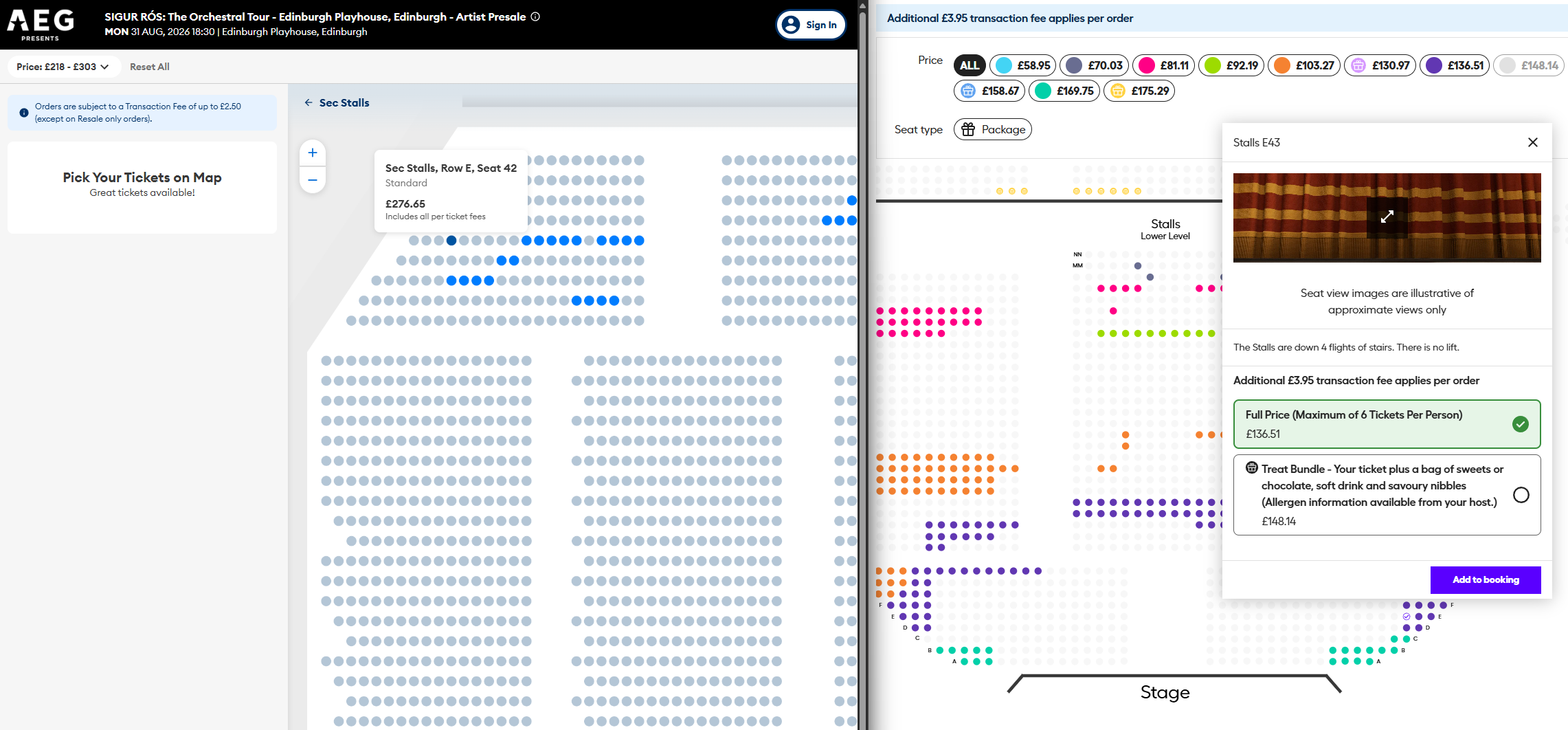Viewport: 1568px width, 730px height.
Task: Filter seats by £58.95 price
Action: (x=1022, y=65)
